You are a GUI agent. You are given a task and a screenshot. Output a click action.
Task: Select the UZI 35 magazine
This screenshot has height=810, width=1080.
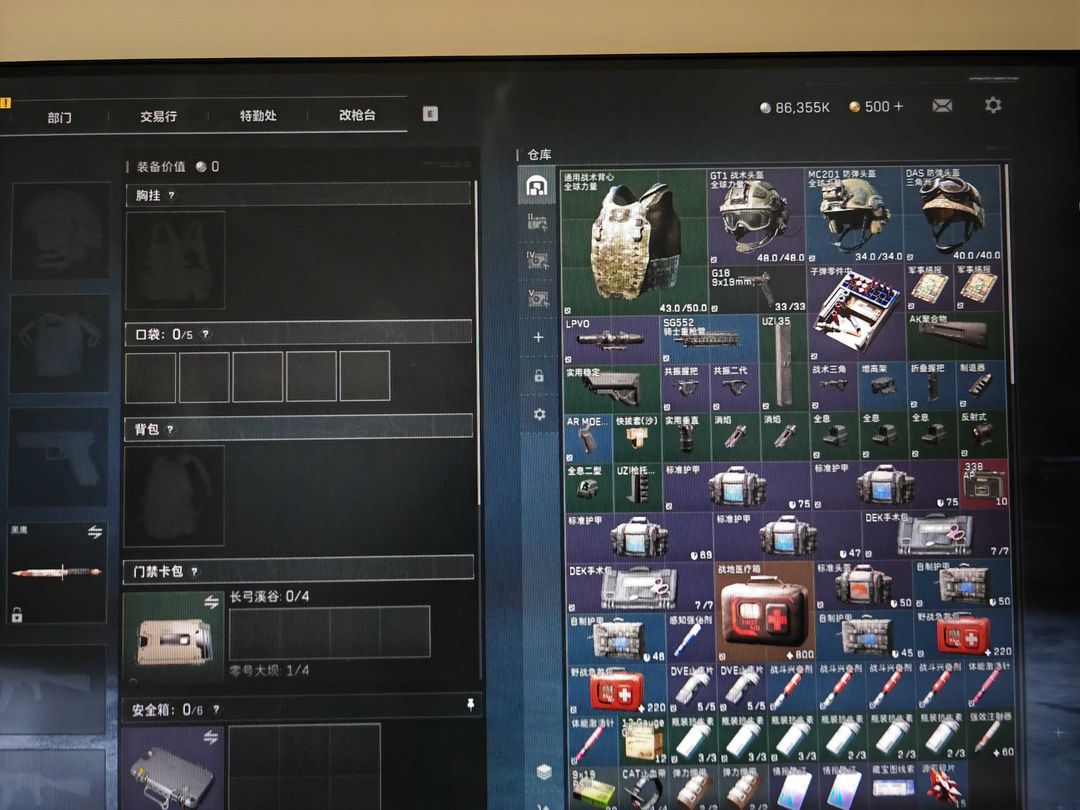click(784, 362)
